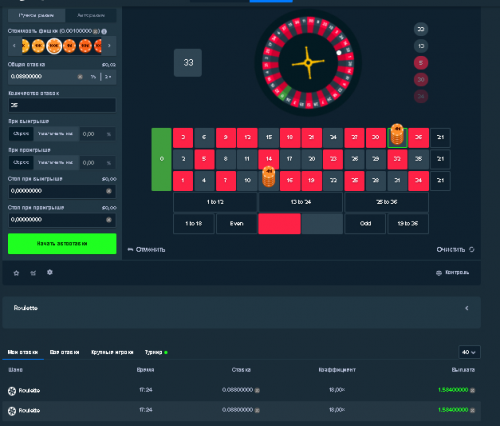Collapse the Roulette info panel chevron

(x=467, y=308)
